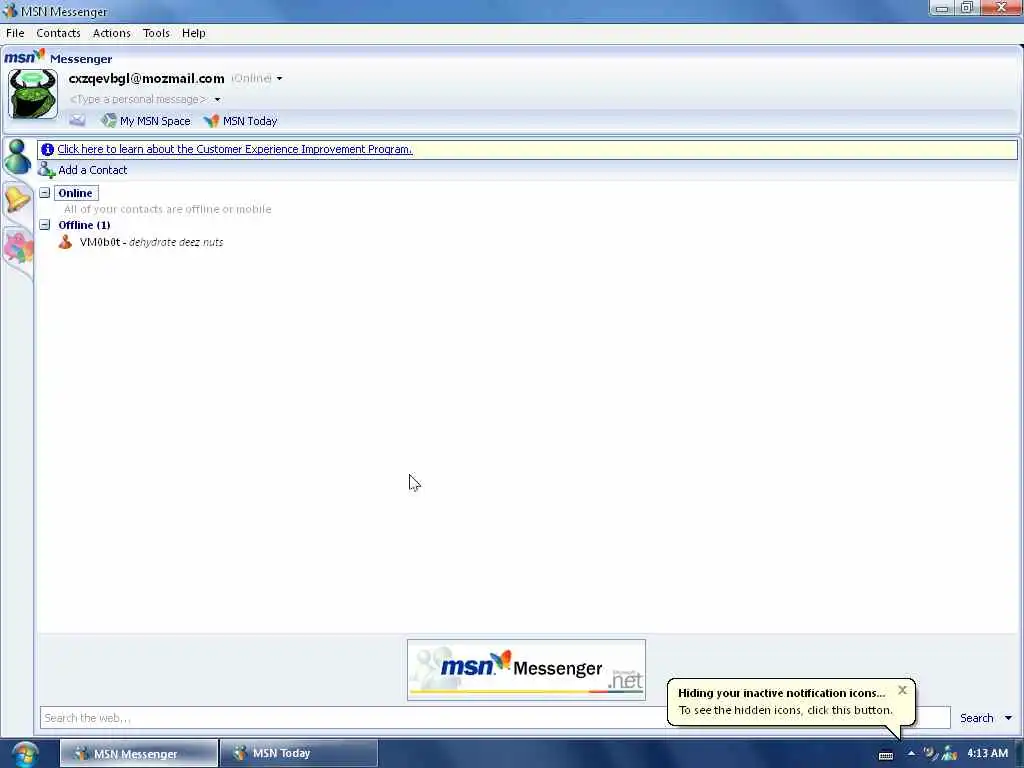Open MSN Today butterfly shortcut
1024x768 pixels.
click(240, 121)
